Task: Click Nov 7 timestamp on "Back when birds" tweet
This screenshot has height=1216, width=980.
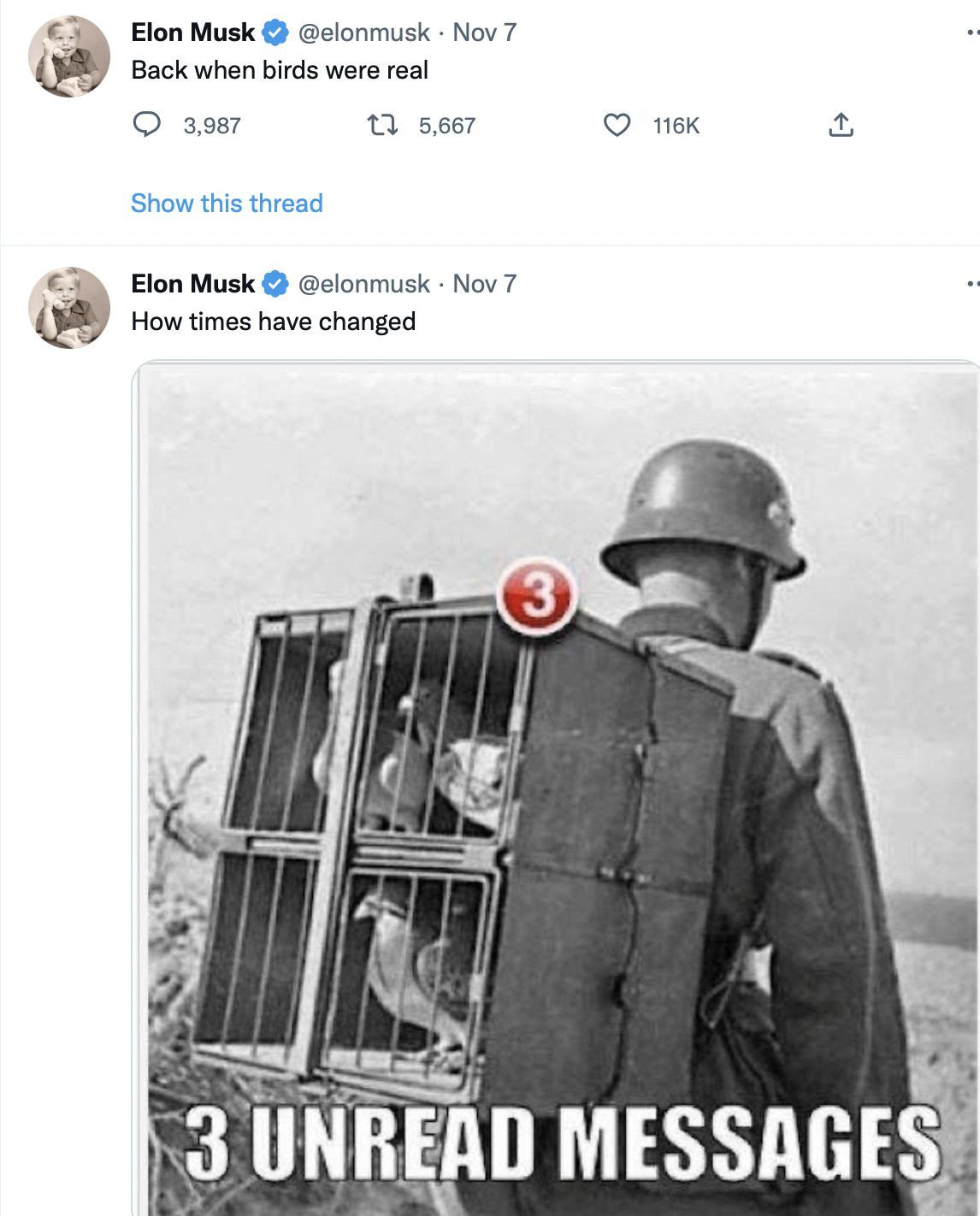Action: [484, 32]
